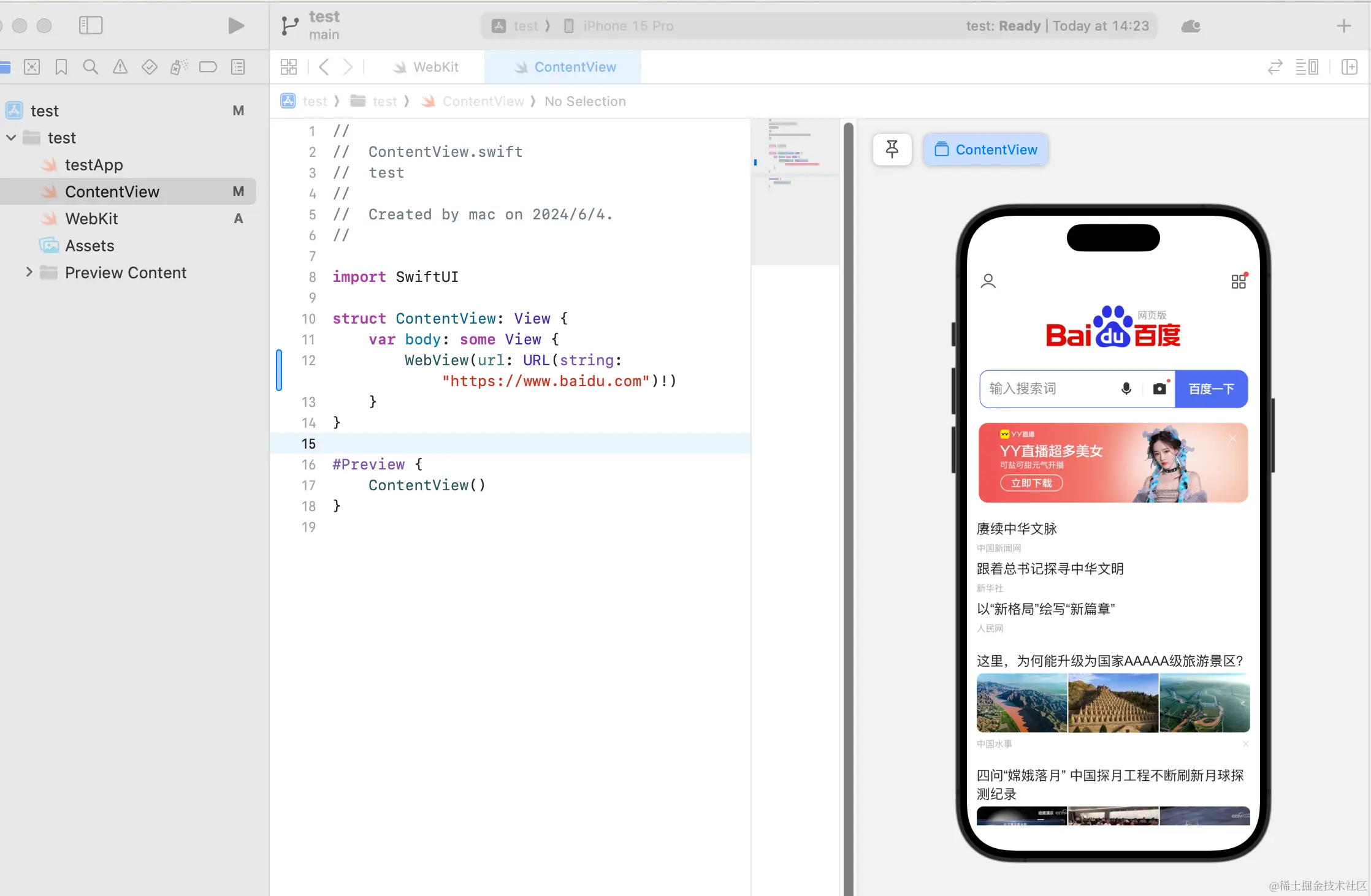Click the Xcode Cloud status icon
This screenshot has height=896, width=1371.
(x=1190, y=26)
